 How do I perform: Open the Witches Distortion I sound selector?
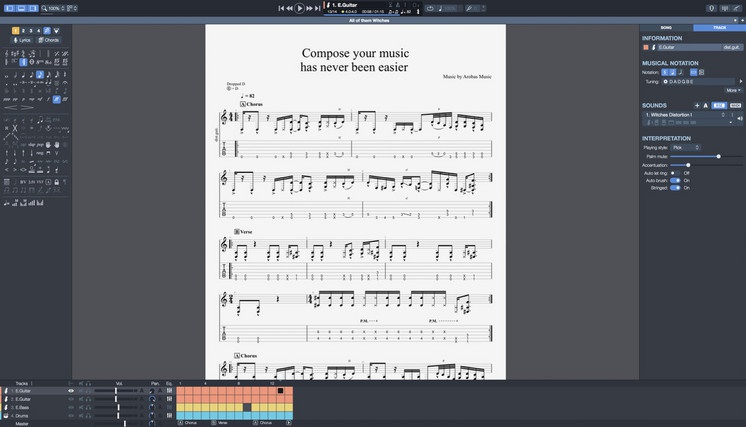(686, 115)
